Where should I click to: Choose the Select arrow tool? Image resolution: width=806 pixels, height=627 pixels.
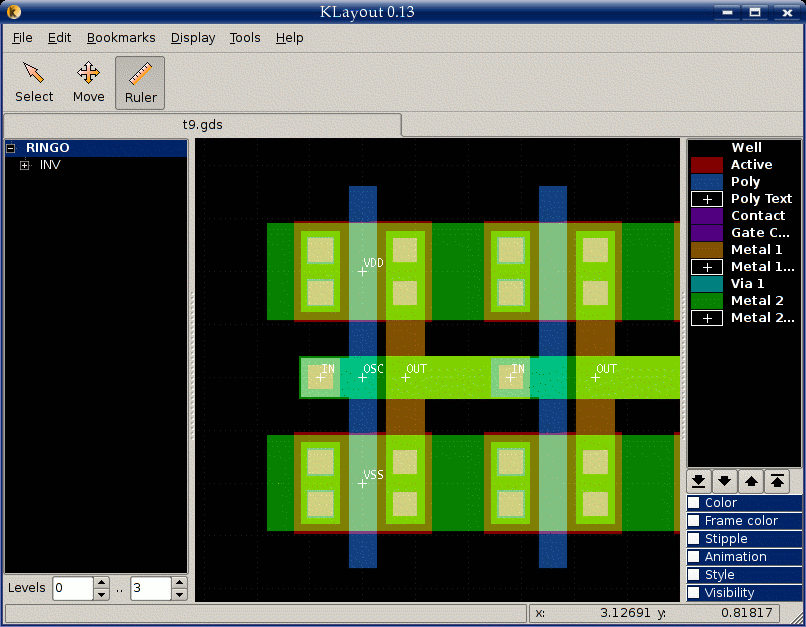tap(34, 82)
